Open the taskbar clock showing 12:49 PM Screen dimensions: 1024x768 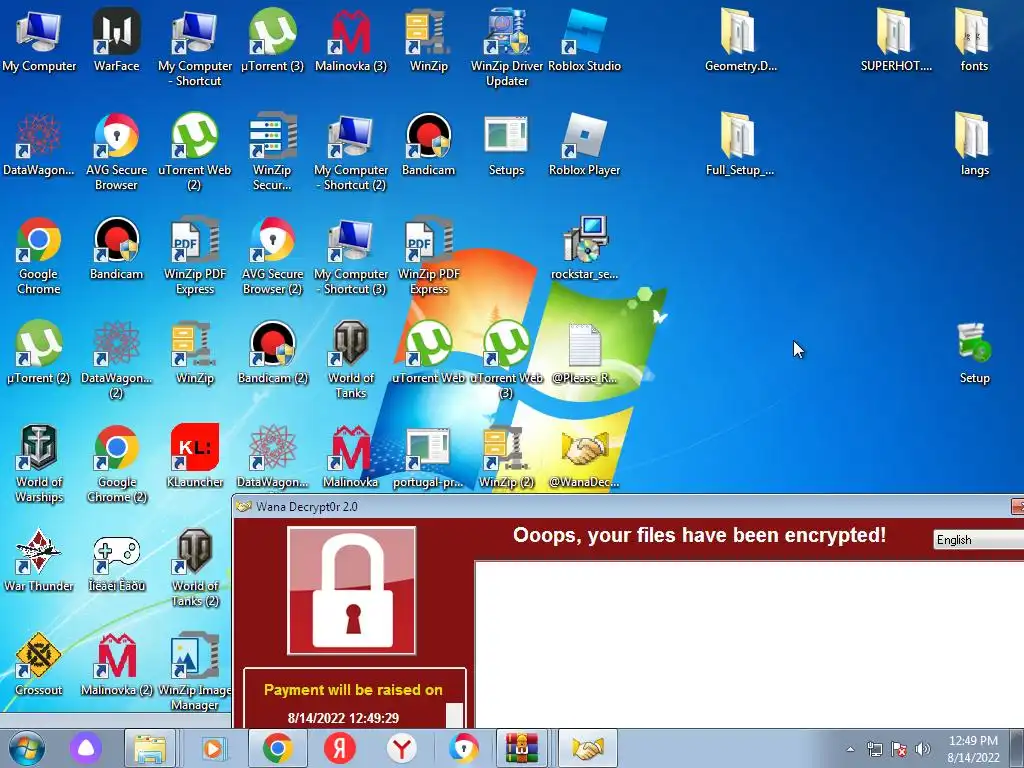click(x=973, y=749)
